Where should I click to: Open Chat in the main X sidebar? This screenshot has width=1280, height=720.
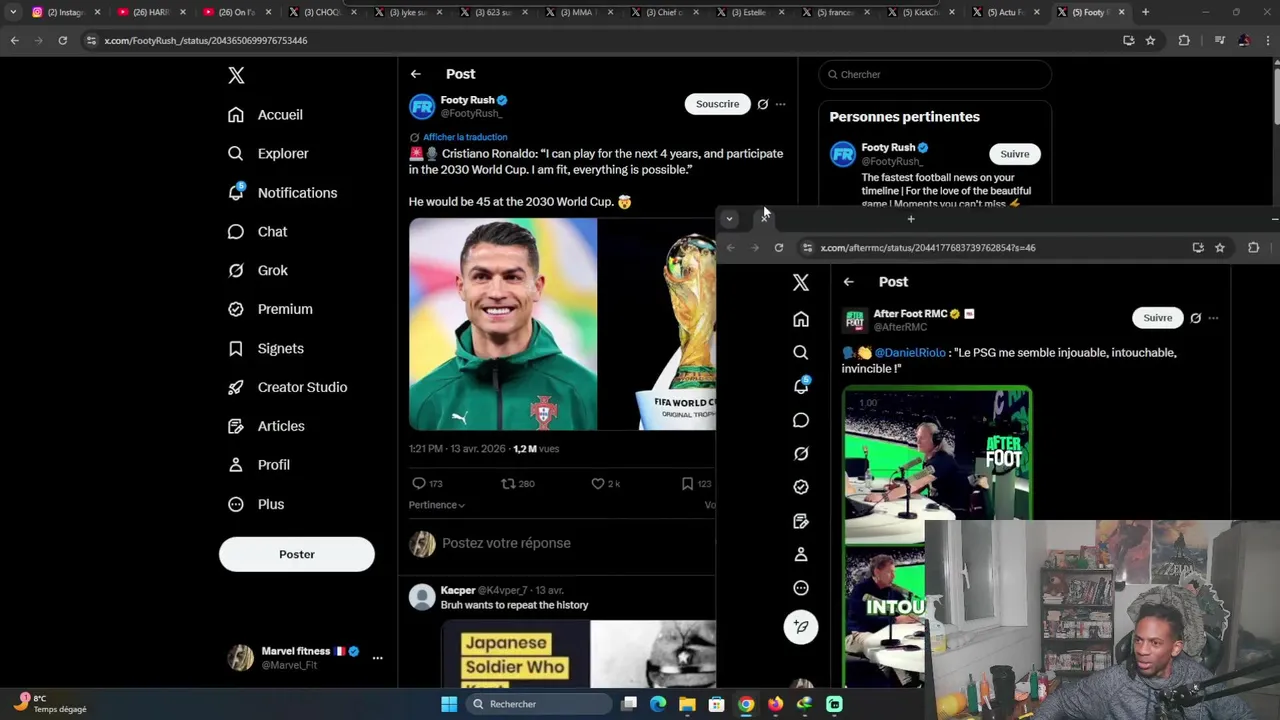click(x=257, y=232)
